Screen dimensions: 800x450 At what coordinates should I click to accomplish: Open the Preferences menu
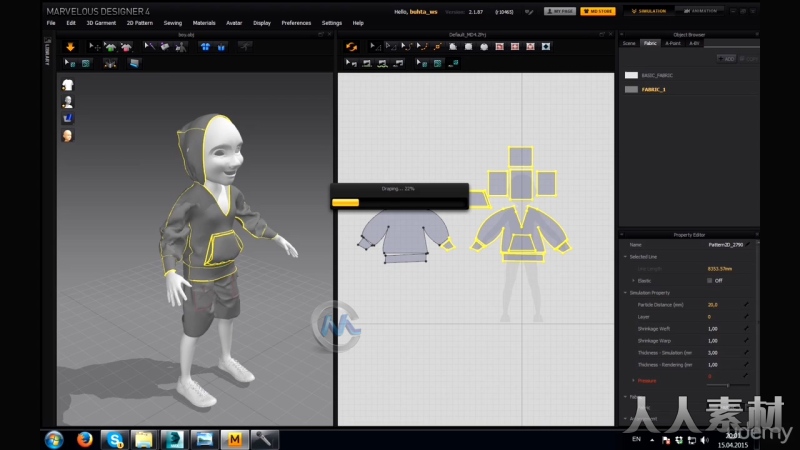pyautogui.click(x=296, y=23)
